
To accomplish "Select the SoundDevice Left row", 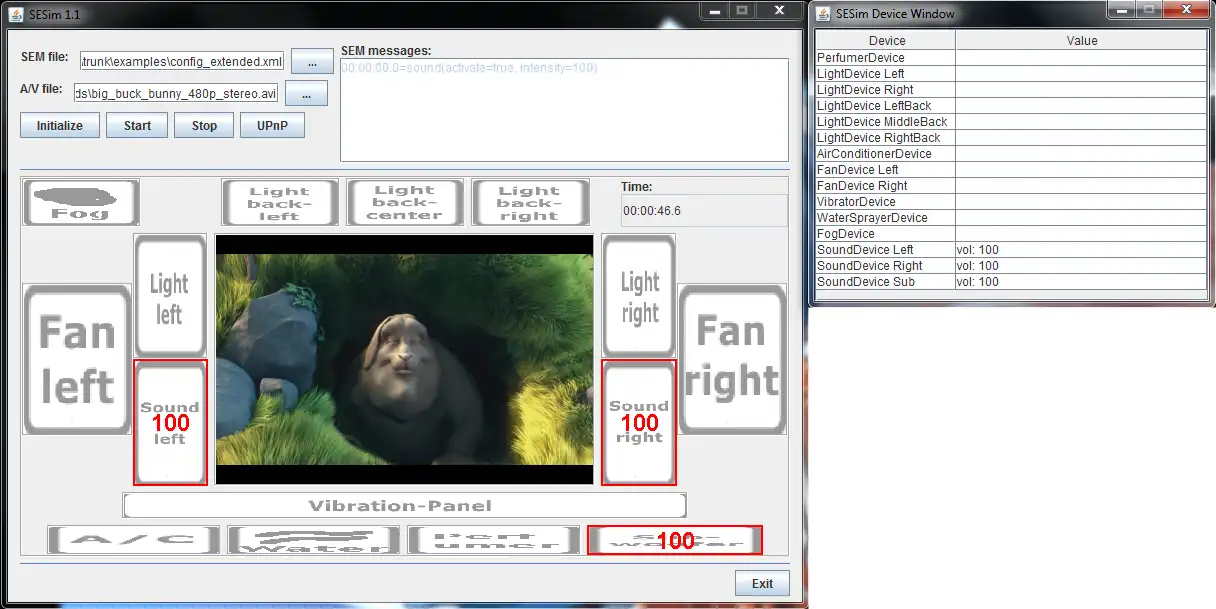I will [x=1012, y=250].
